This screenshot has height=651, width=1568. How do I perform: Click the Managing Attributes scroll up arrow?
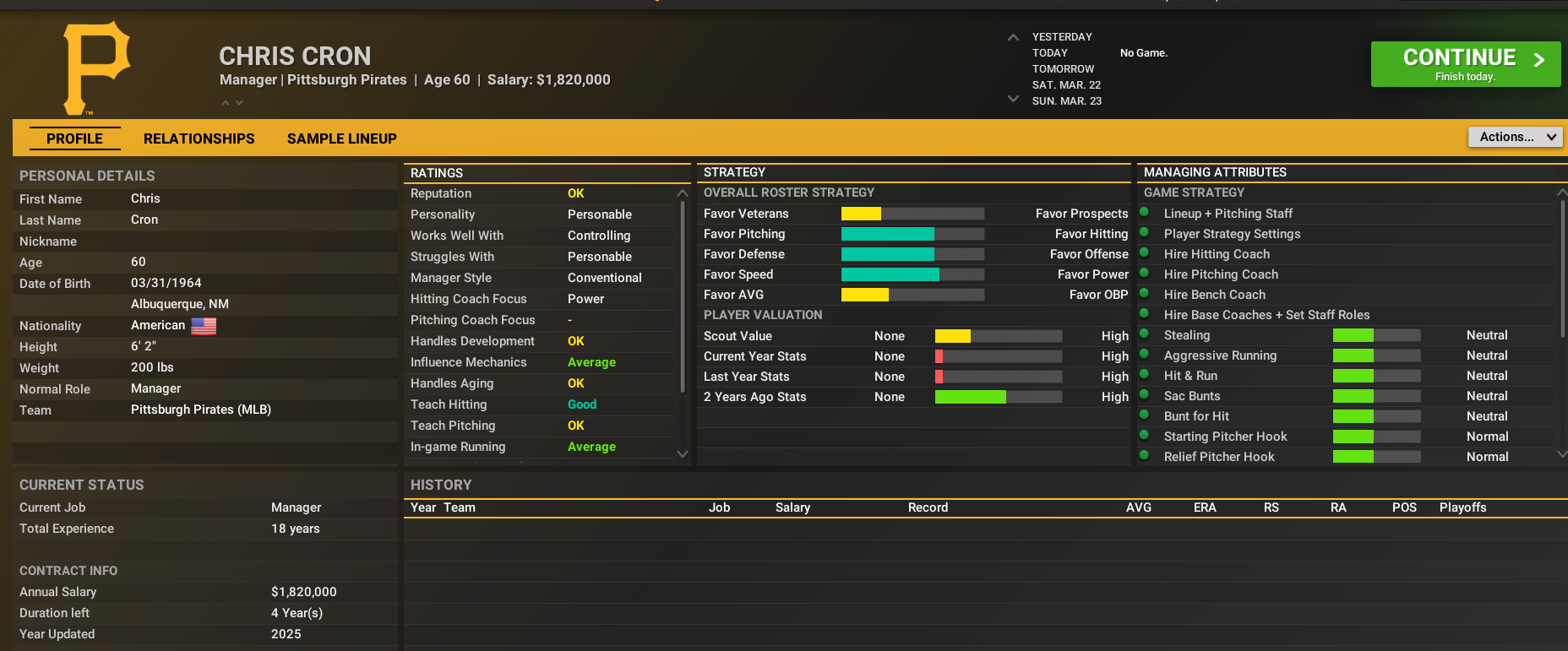(1562, 193)
